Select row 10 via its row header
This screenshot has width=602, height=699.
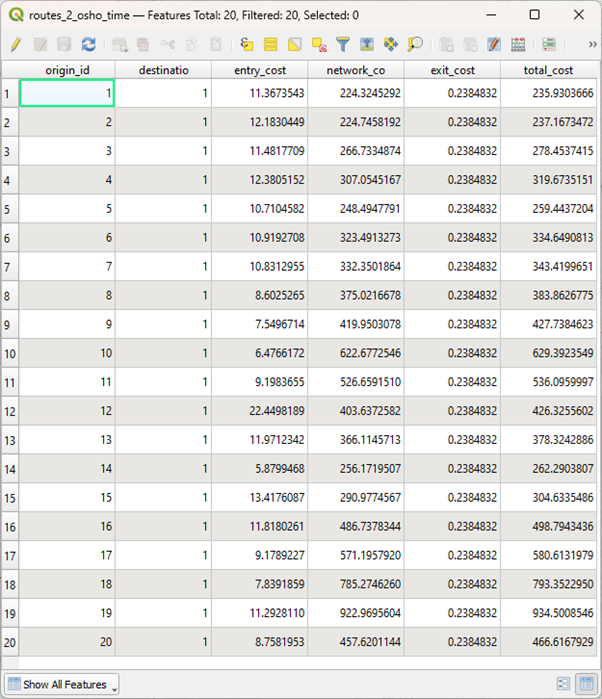[9, 354]
